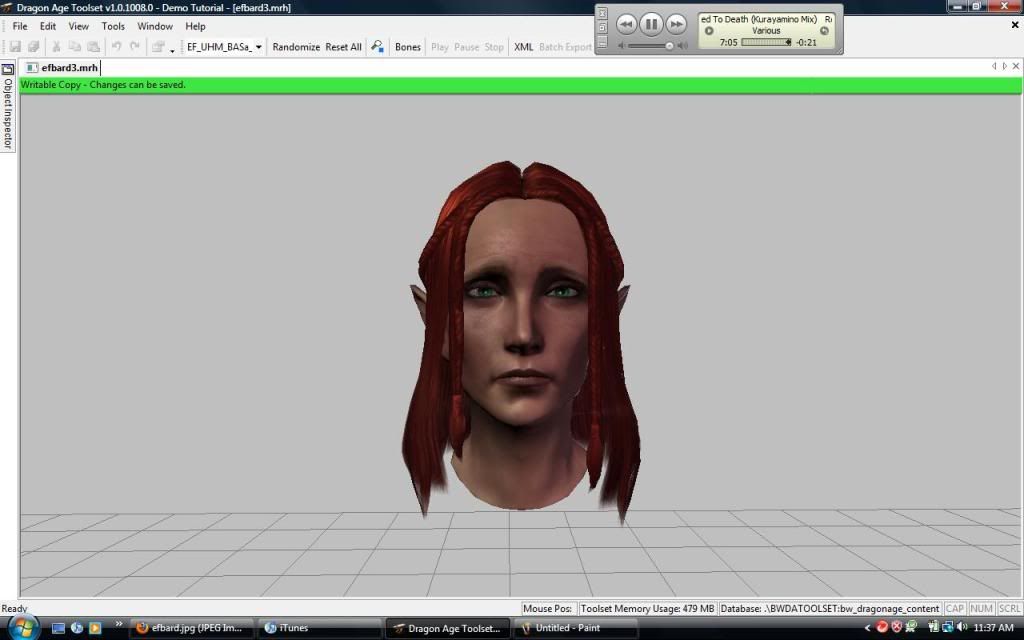Open the EF_UHM_BASa dropdown

tap(259, 47)
